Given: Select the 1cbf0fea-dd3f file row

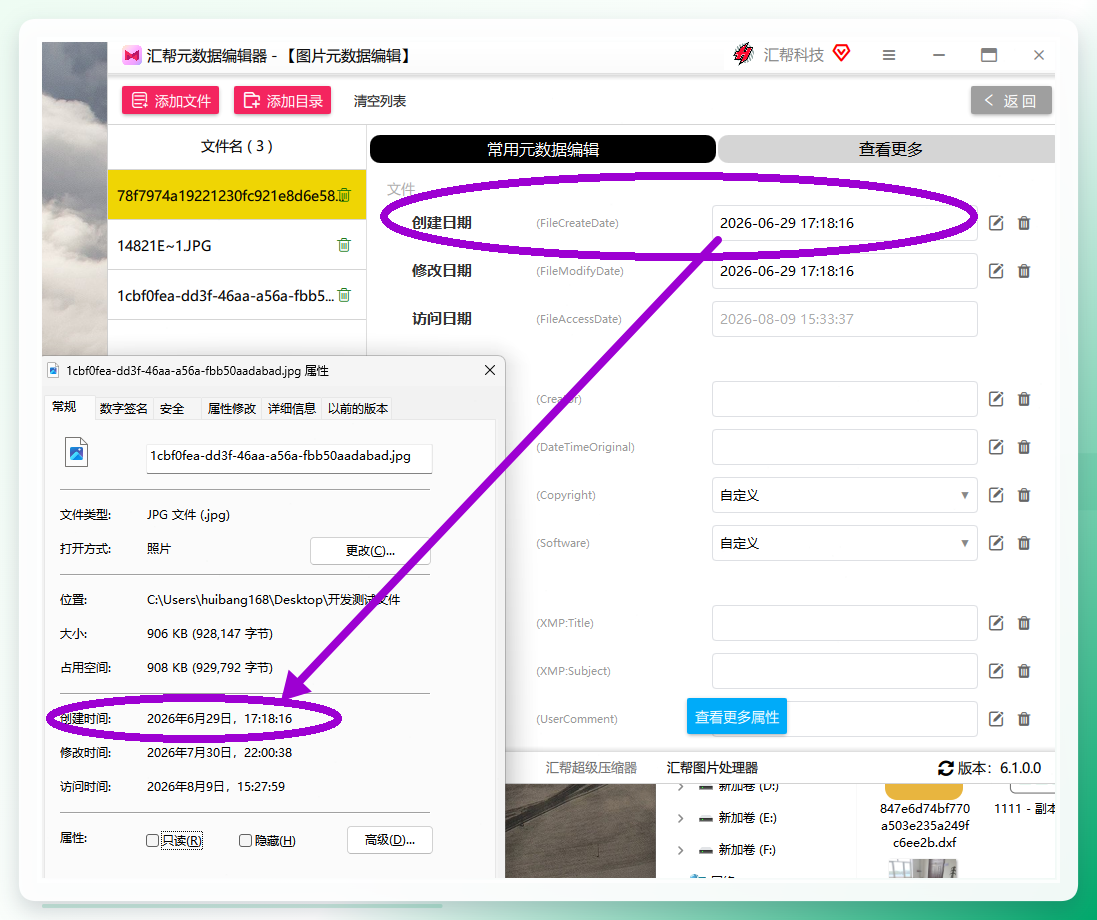Looking at the screenshot, I should point(237,295).
